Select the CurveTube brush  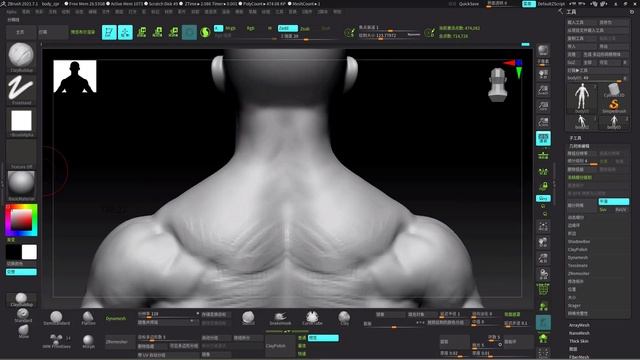click(x=312, y=318)
